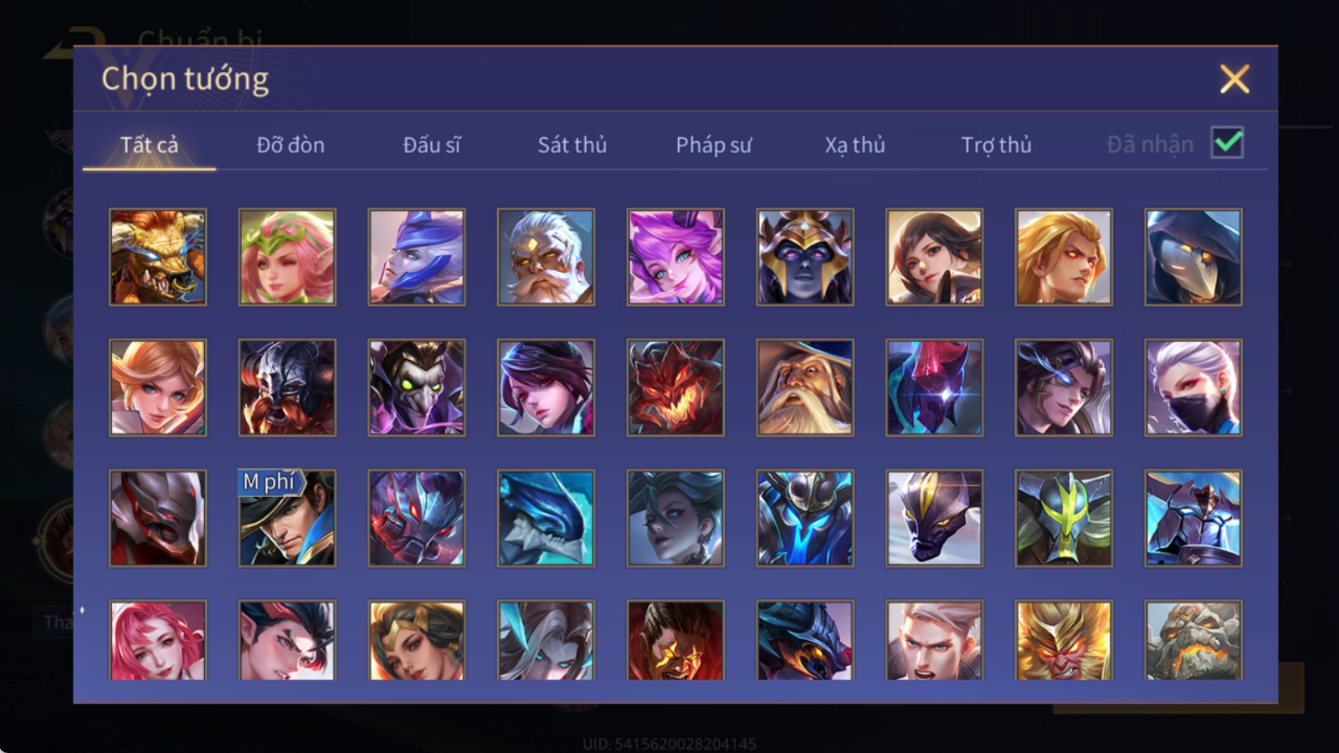Show the 'Pháp sư' hero category
This screenshot has height=753, width=1339.
click(714, 145)
